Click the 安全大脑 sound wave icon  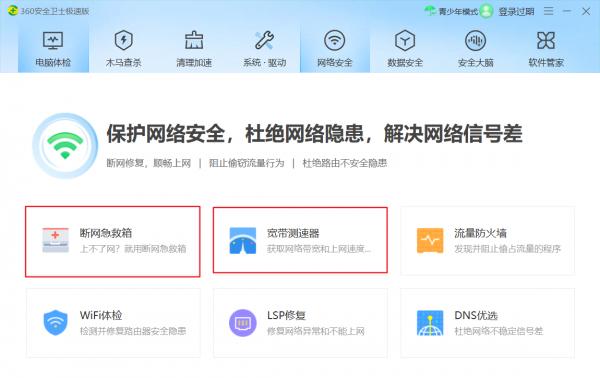pyautogui.click(x=476, y=40)
